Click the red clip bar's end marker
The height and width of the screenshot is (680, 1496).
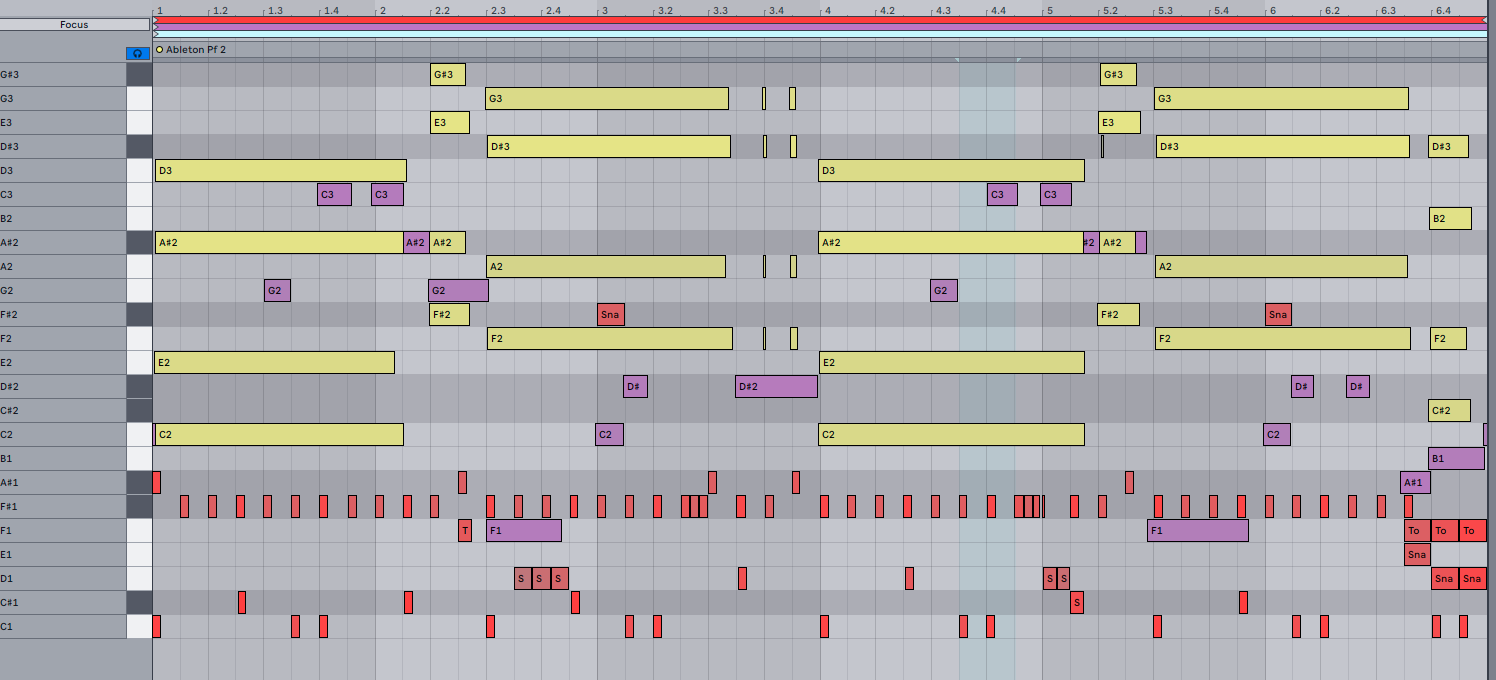1485,20
